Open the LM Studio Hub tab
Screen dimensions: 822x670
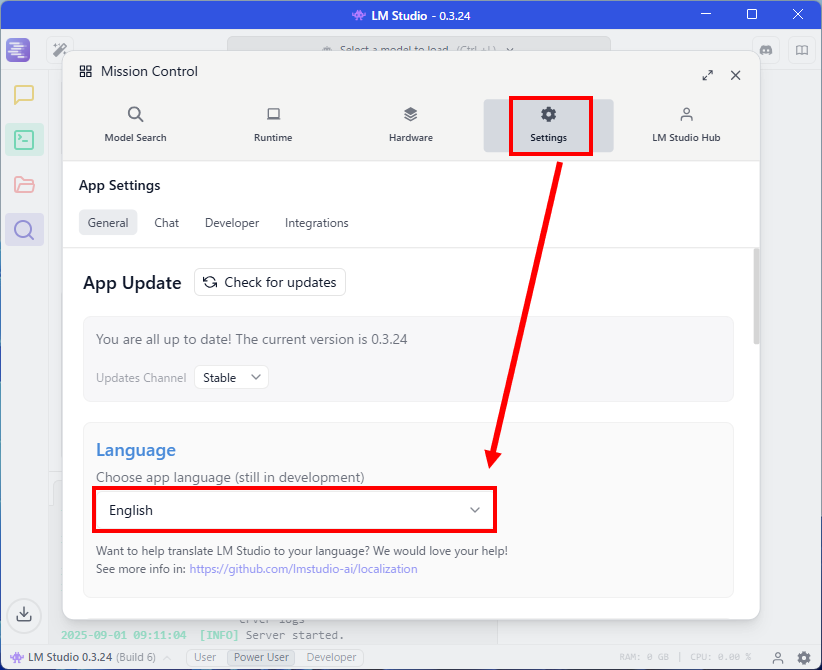(686, 126)
